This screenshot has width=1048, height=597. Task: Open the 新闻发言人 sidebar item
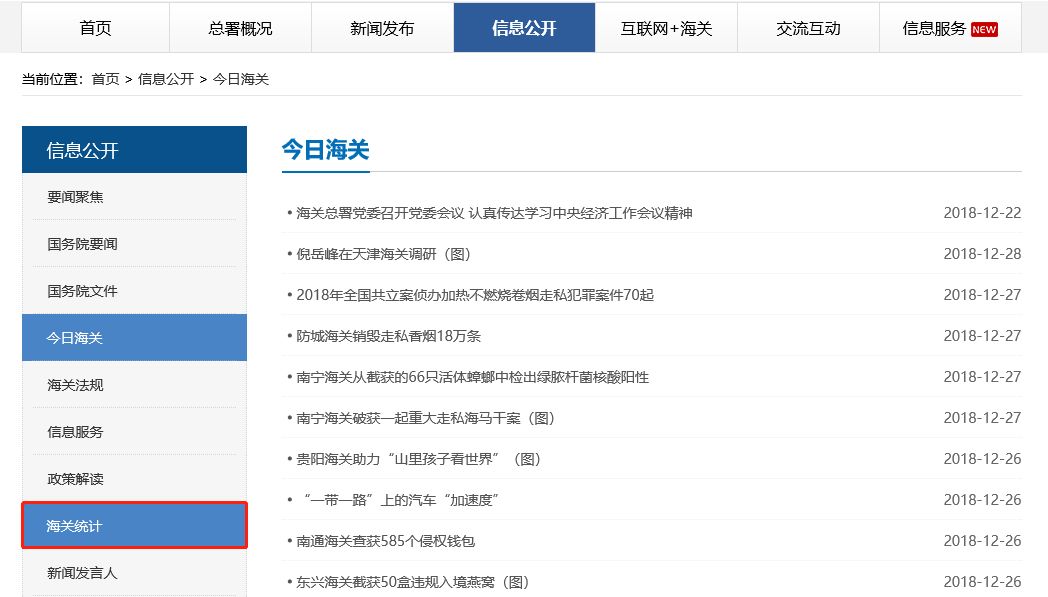click(x=81, y=571)
